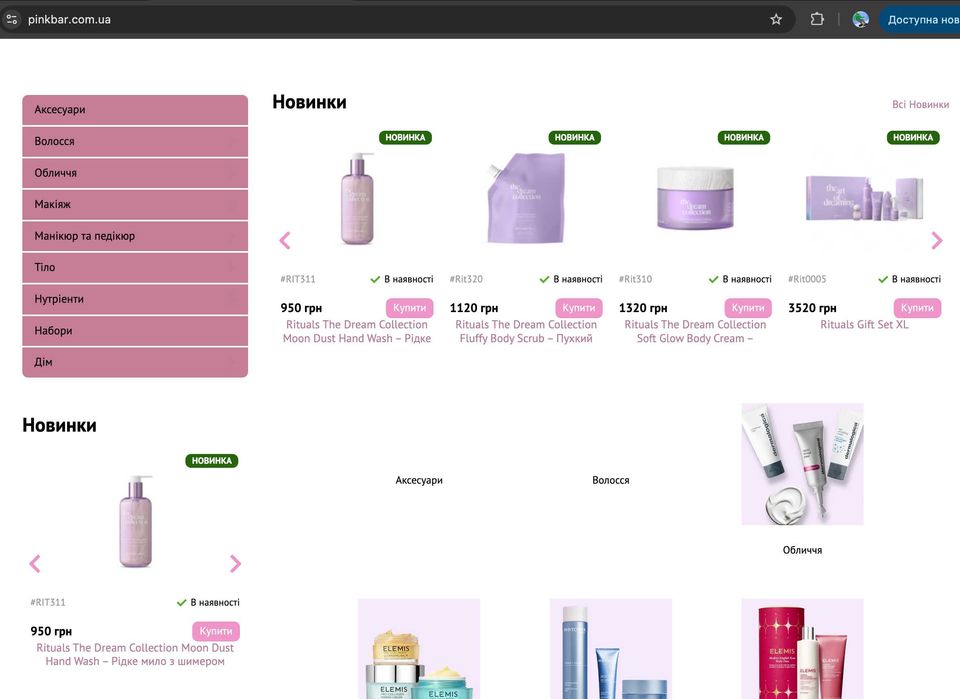Buy the 3520 грн Rituals Gift Set XL
Image resolution: width=960 pixels, height=699 pixels.
917,308
